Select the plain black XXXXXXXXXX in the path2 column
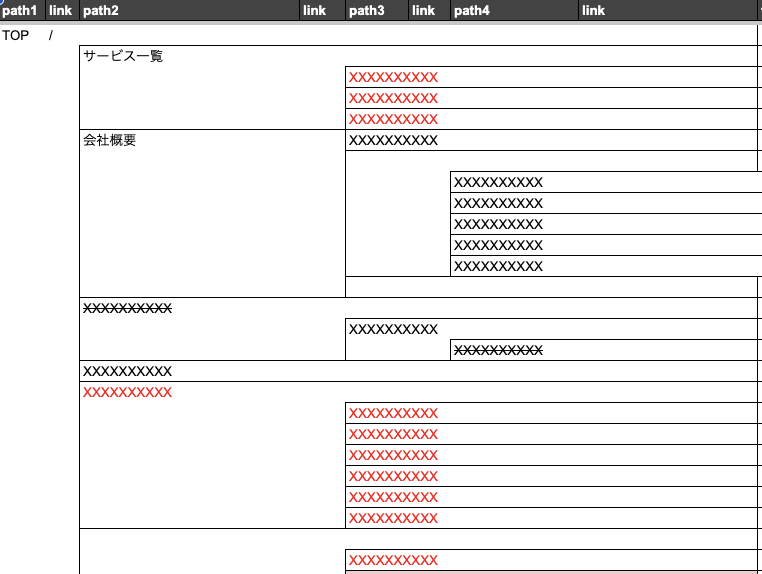This screenshot has width=762, height=574. click(127, 371)
